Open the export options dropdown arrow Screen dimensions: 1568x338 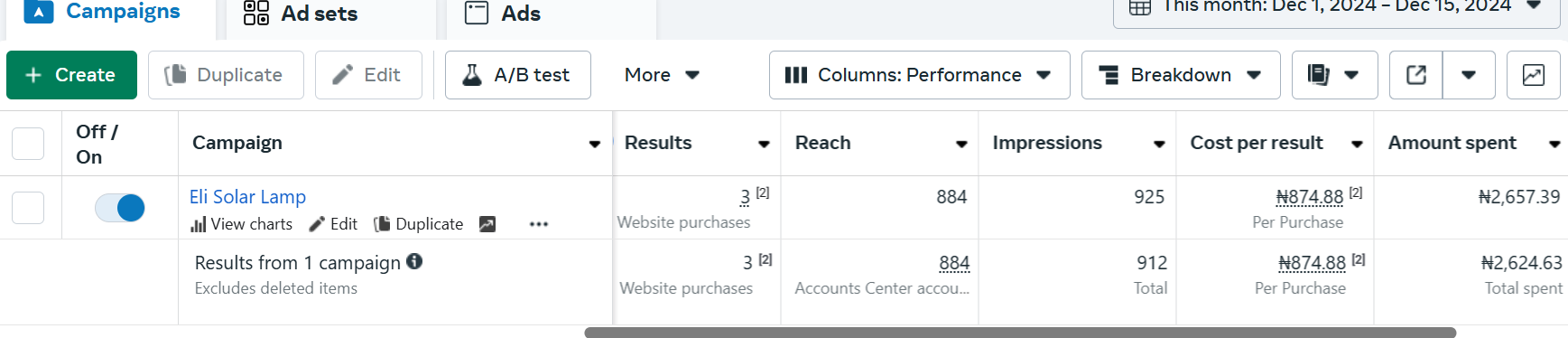pyautogui.click(x=1469, y=75)
